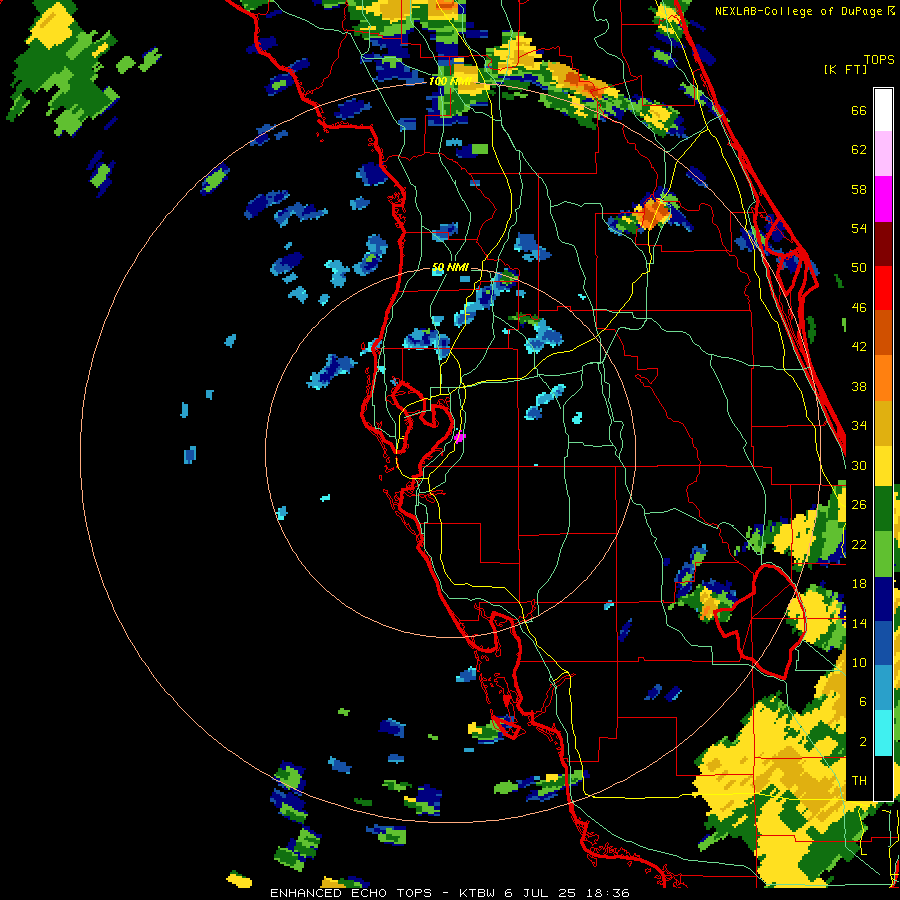
Task: Click the KTBW station identifier in the caption
Action: pyautogui.click(x=479, y=893)
